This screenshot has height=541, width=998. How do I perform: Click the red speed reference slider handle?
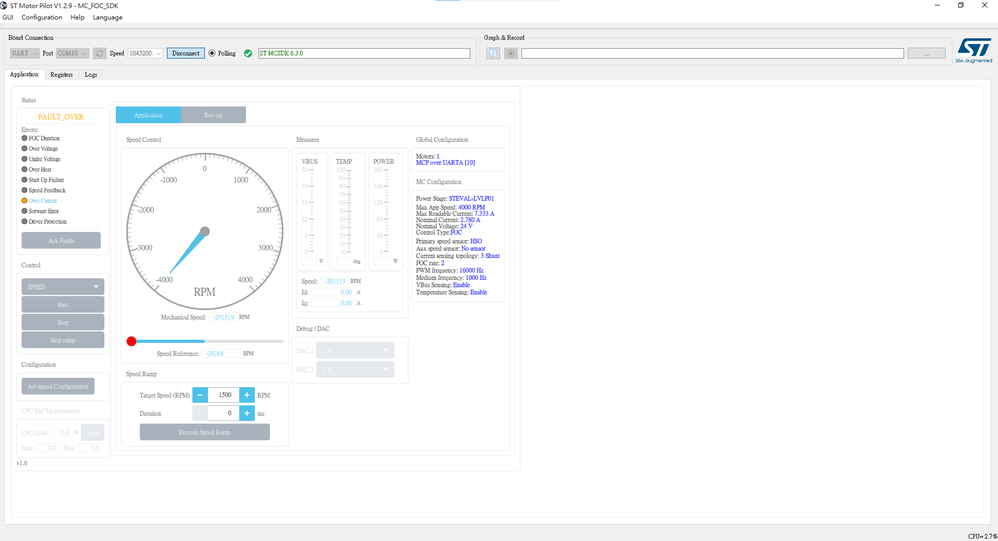click(x=131, y=341)
